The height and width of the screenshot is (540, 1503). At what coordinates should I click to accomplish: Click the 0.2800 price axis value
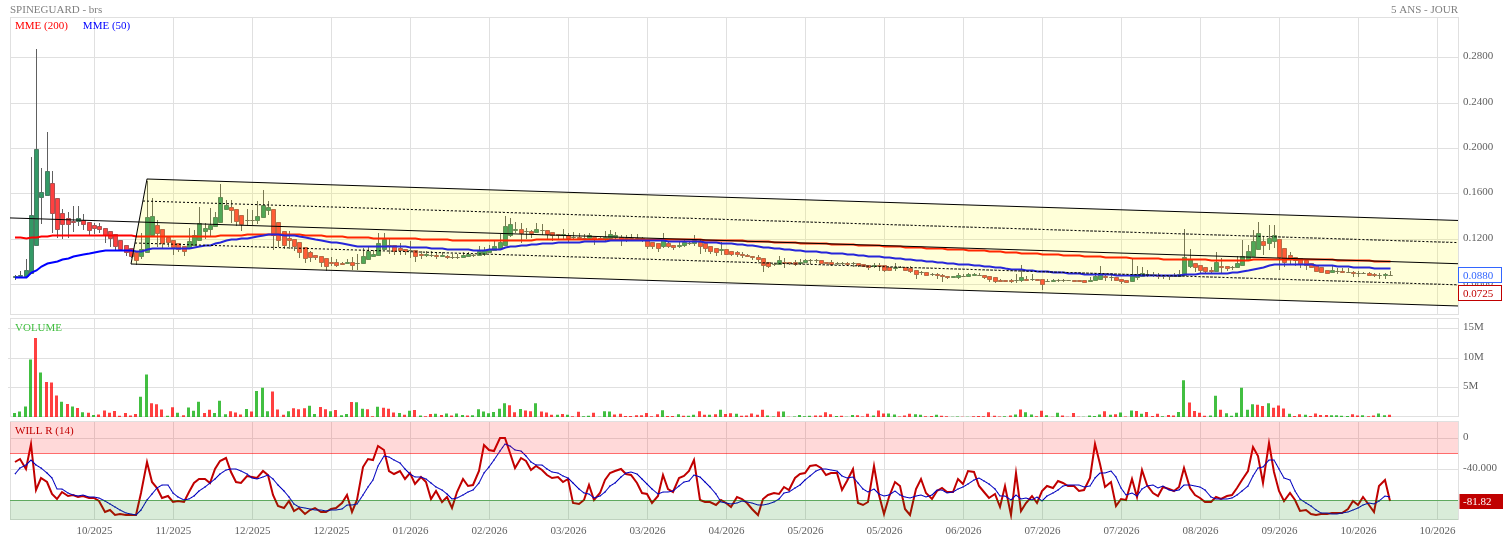tap(1478, 56)
